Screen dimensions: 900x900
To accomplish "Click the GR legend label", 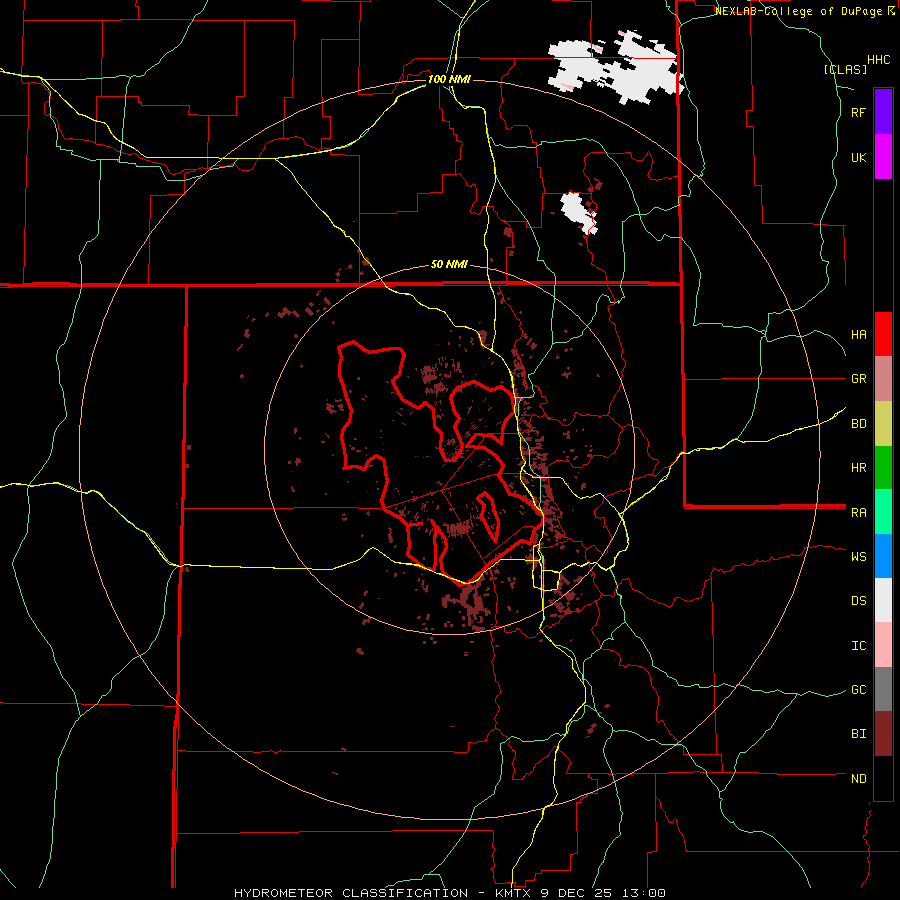I will [858, 379].
